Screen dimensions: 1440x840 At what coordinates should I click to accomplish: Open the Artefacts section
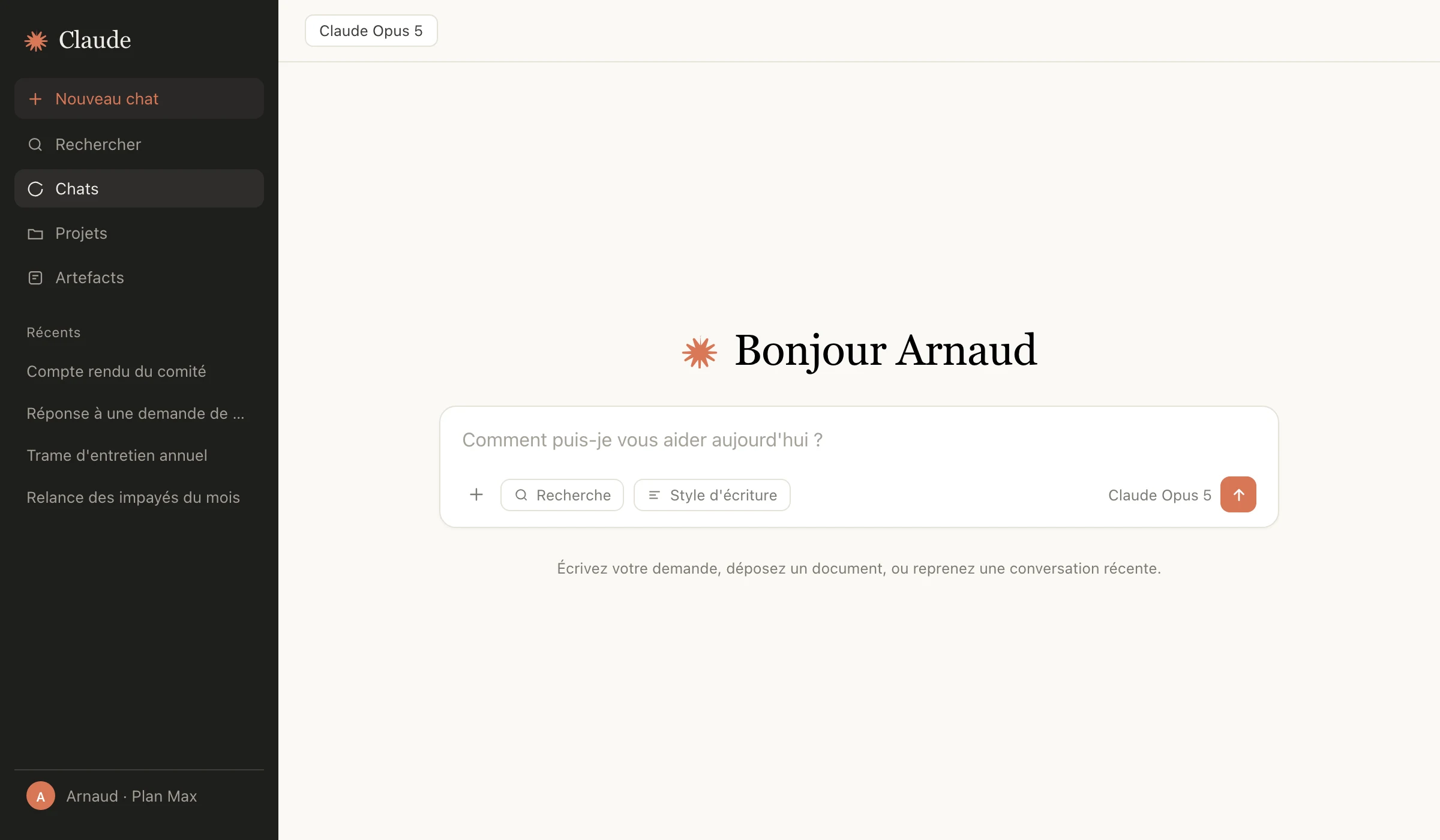pyautogui.click(x=139, y=278)
